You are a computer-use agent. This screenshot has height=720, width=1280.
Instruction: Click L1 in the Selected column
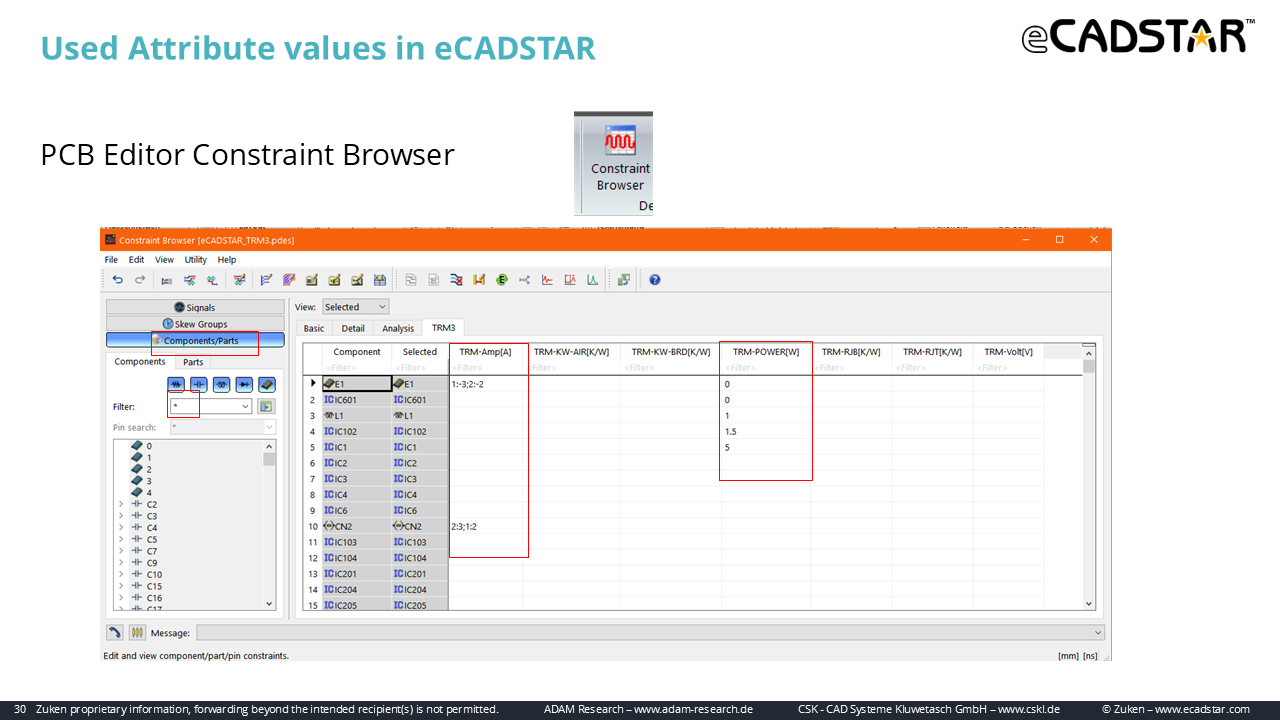(420, 416)
